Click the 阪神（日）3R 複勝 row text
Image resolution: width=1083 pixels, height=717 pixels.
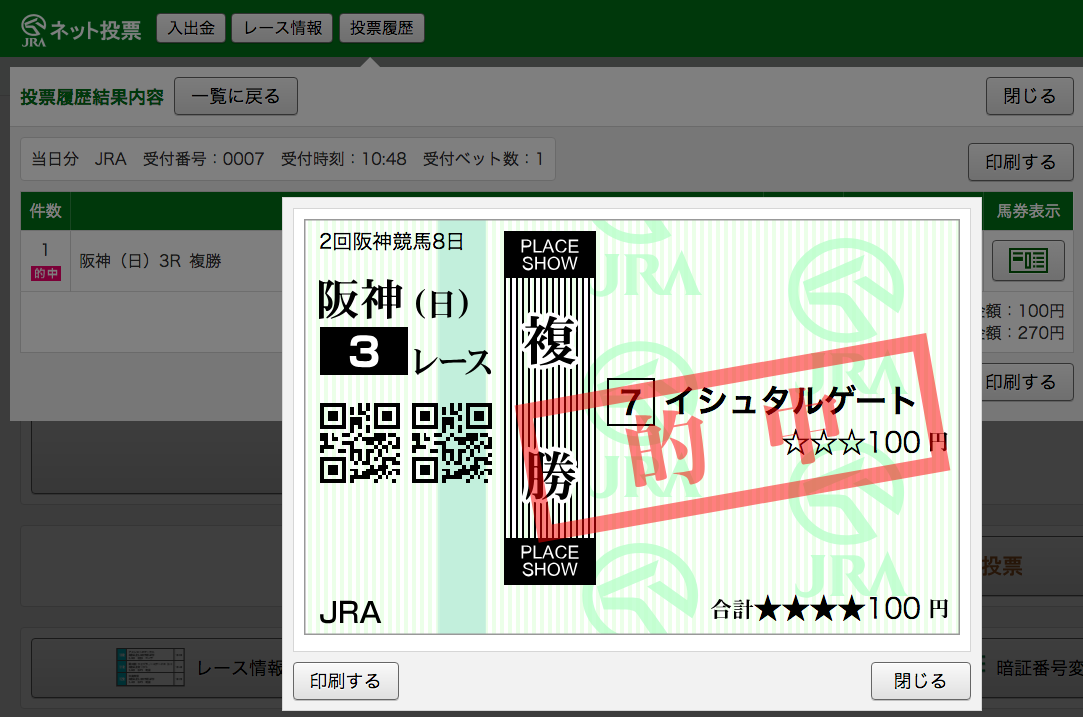point(150,261)
